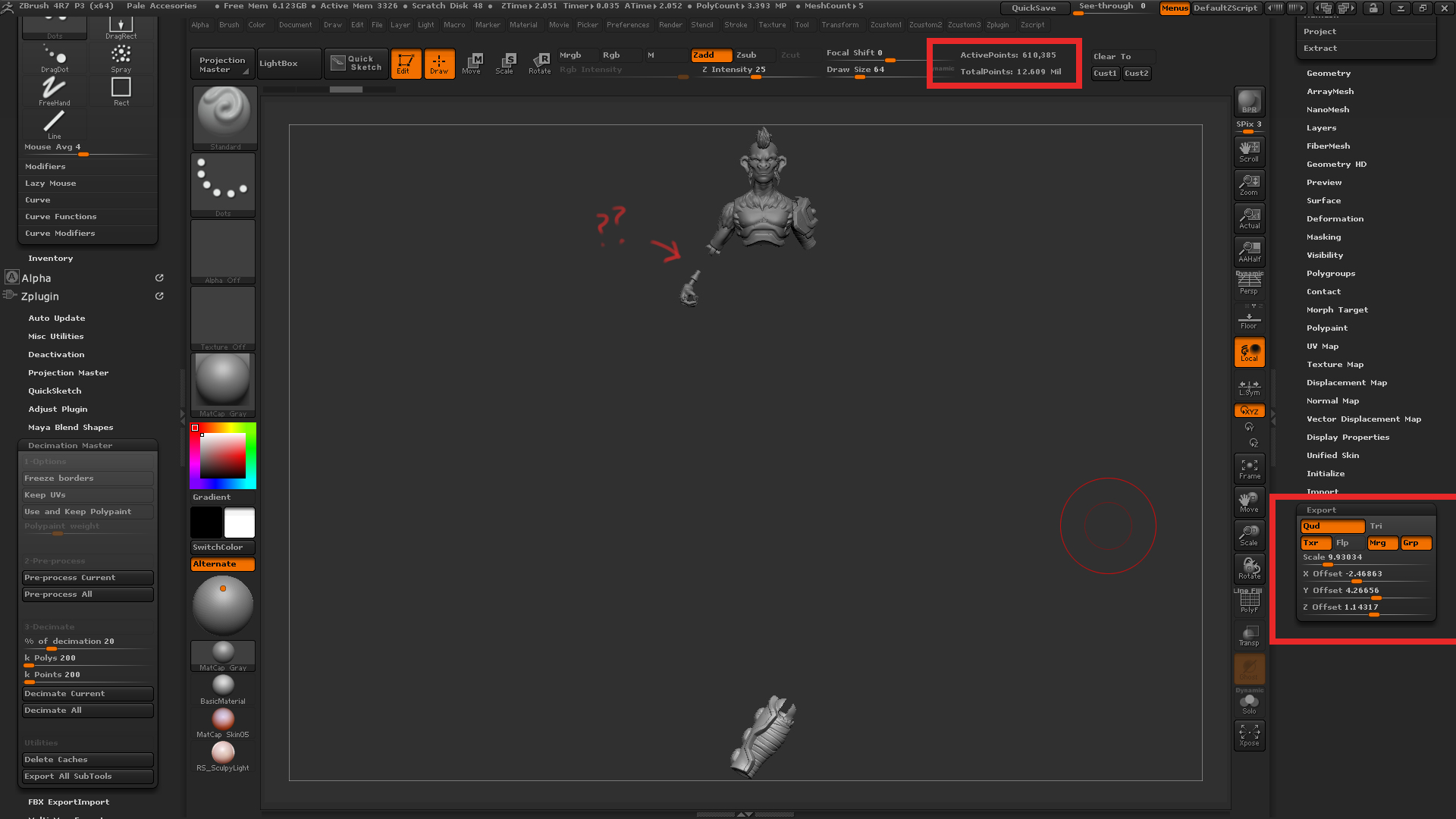Open the Tool menu
1456x819 pixels.
pyautogui.click(x=802, y=25)
